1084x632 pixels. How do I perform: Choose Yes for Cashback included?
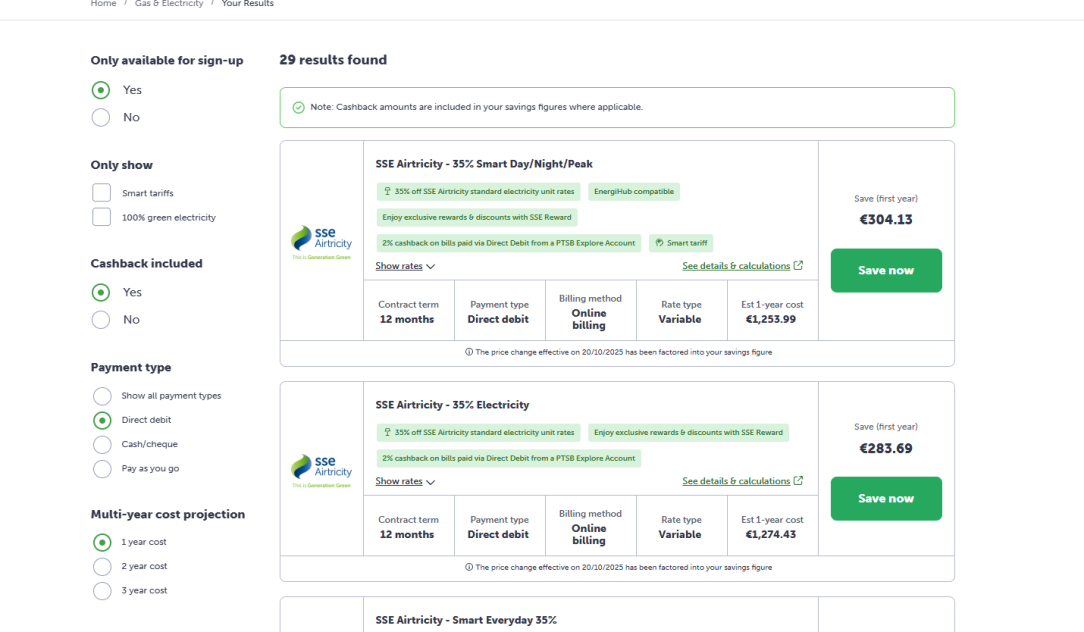(x=101, y=292)
